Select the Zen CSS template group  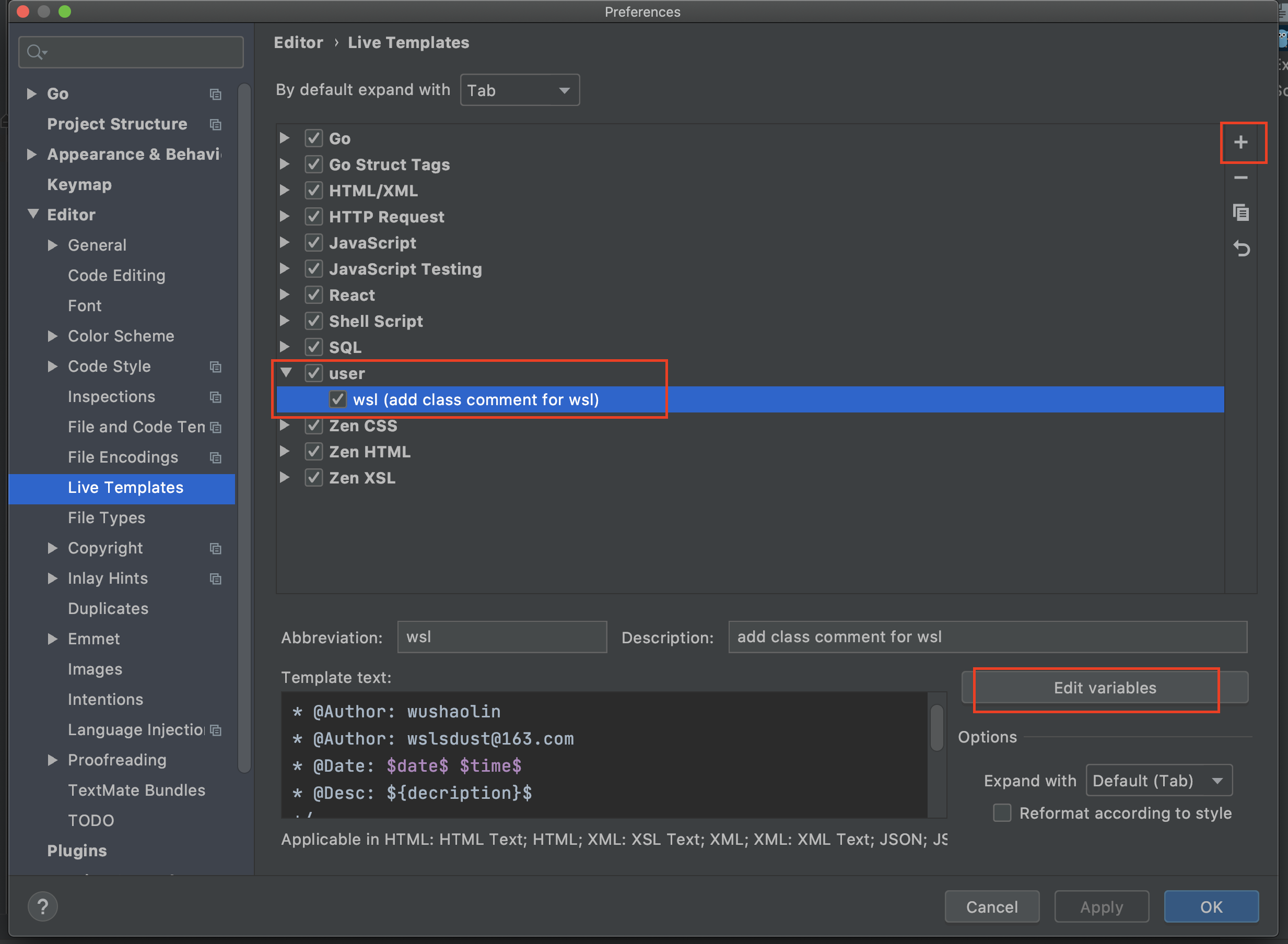click(x=363, y=426)
